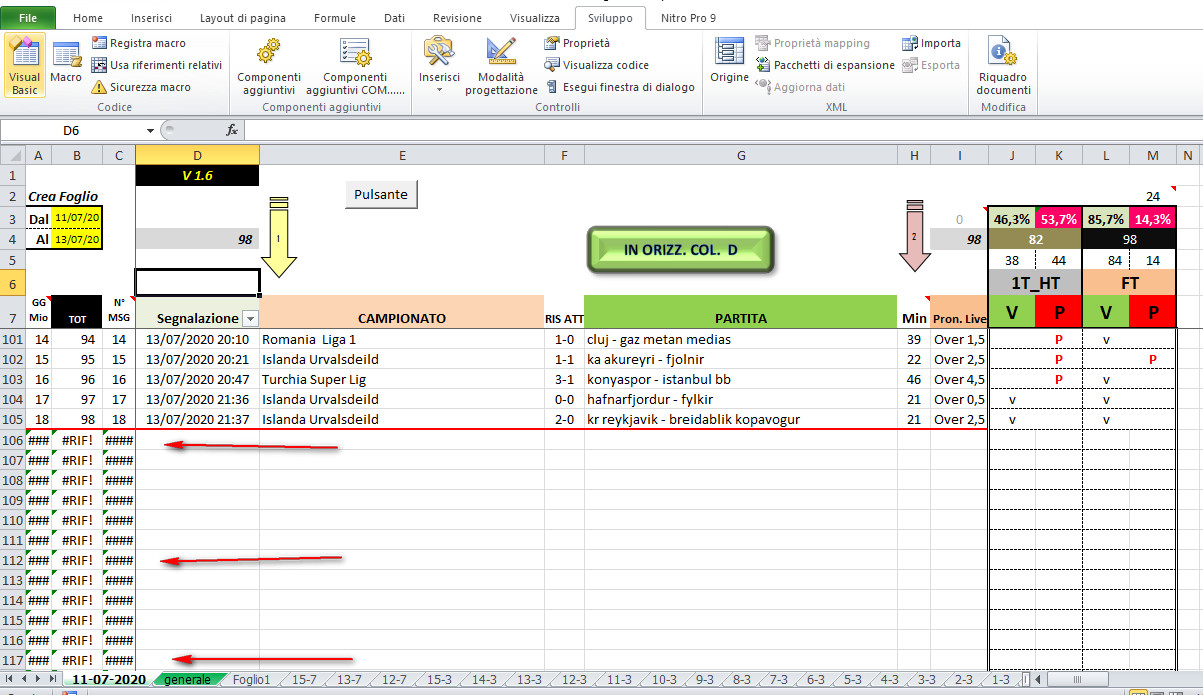The width and height of the screenshot is (1203, 695).
Task: Switch to the 15-7 sheet tab
Action: click(x=305, y=679)
